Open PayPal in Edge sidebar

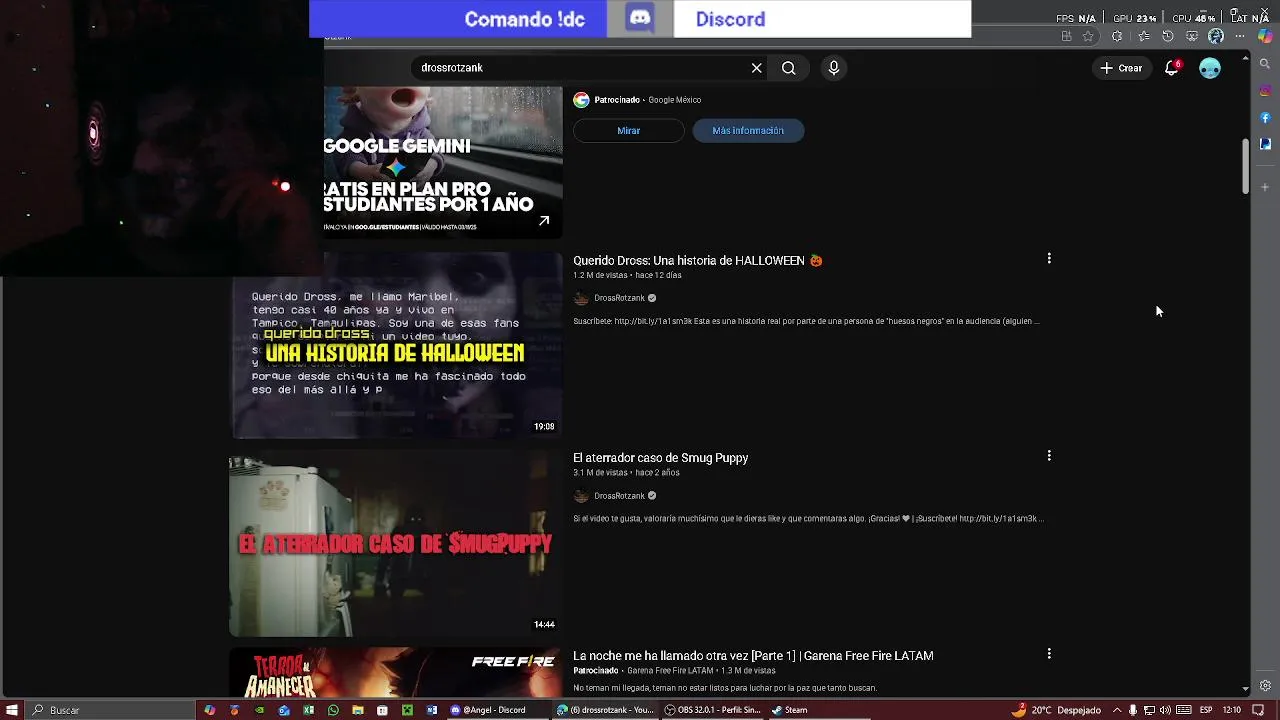[x=1265, y=144]
